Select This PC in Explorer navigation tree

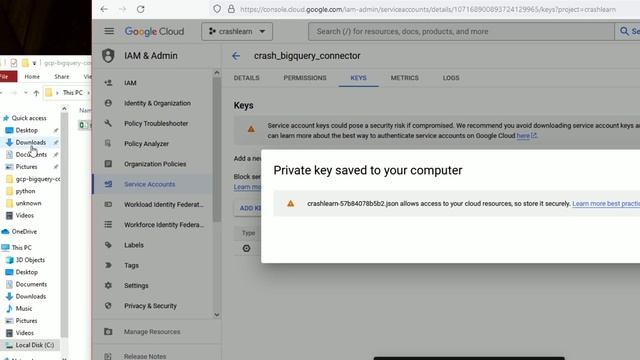click(21, 248)
